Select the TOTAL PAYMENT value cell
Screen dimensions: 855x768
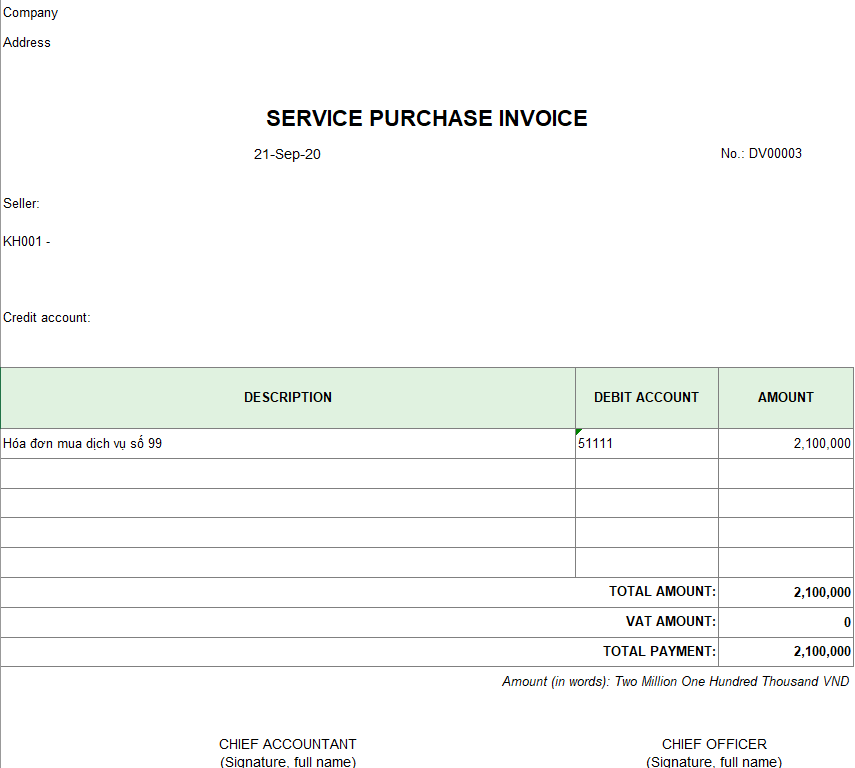(x=786, y=652)
